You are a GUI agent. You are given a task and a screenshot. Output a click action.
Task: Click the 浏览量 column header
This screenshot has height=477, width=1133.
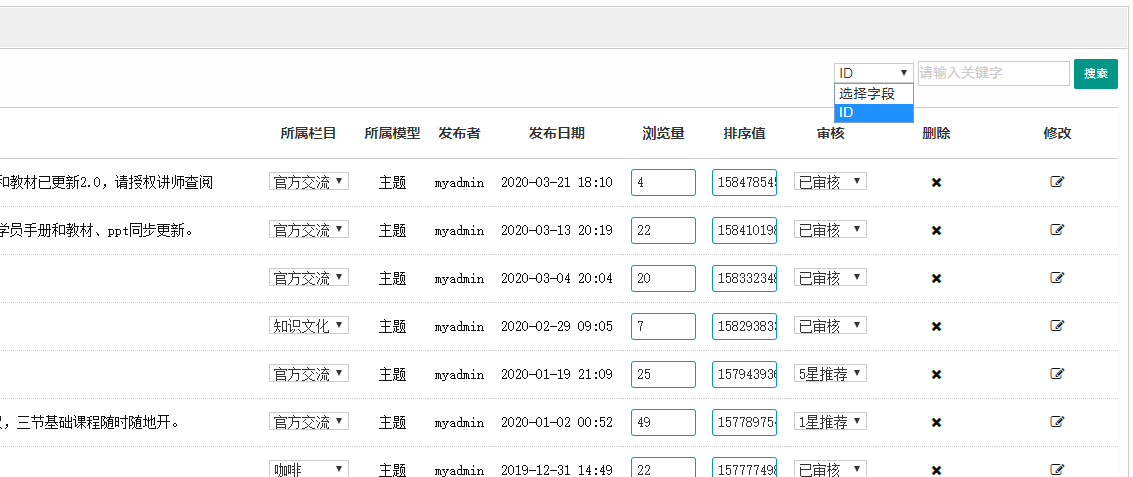[x=663, y=134]
